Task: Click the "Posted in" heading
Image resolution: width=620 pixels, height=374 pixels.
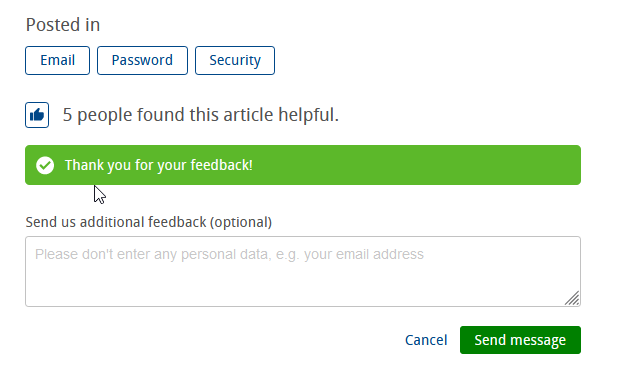Action: 63,25
